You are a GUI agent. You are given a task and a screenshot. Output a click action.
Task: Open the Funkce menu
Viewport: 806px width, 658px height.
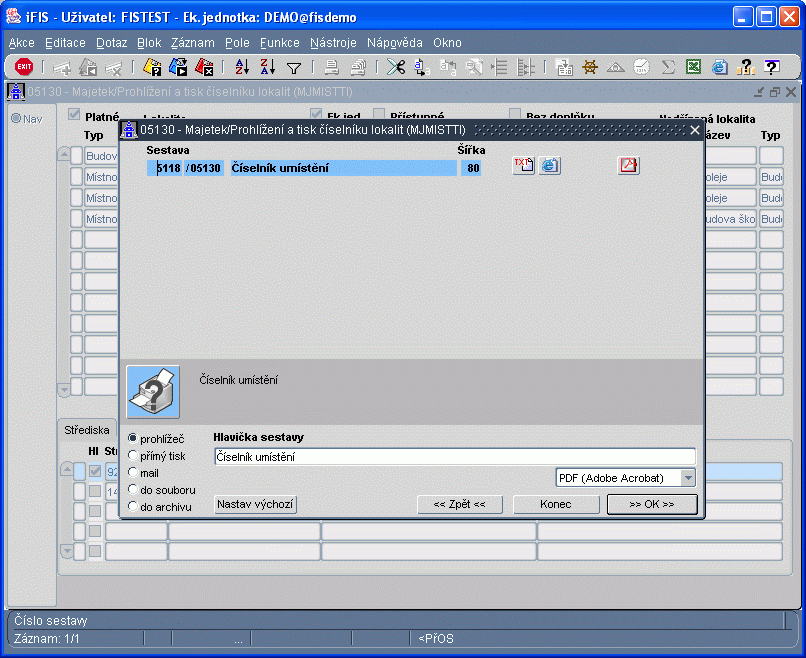[x=280, y=43]
